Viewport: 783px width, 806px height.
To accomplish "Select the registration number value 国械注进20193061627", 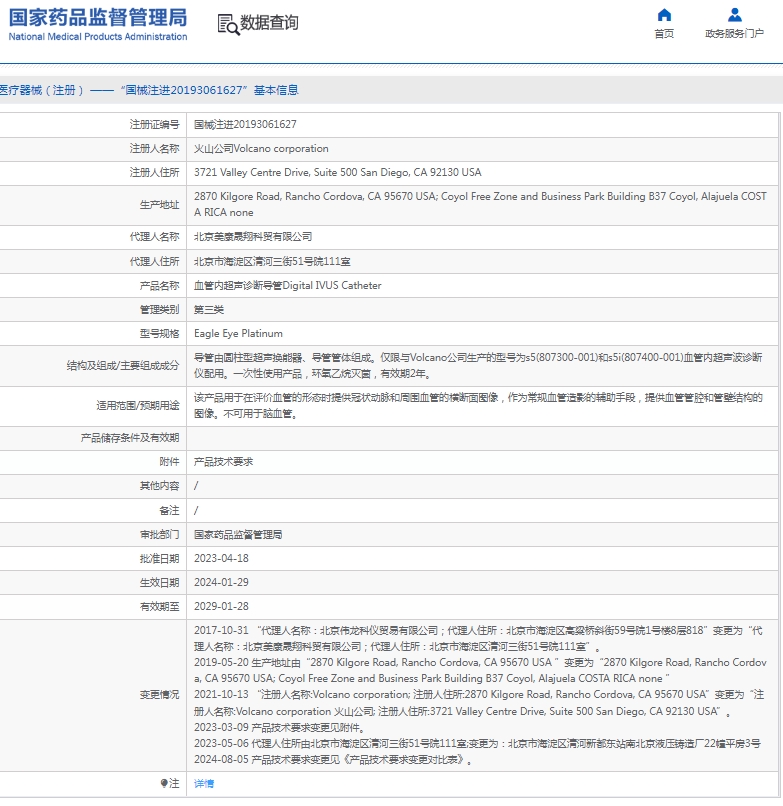I will [245, 124].
